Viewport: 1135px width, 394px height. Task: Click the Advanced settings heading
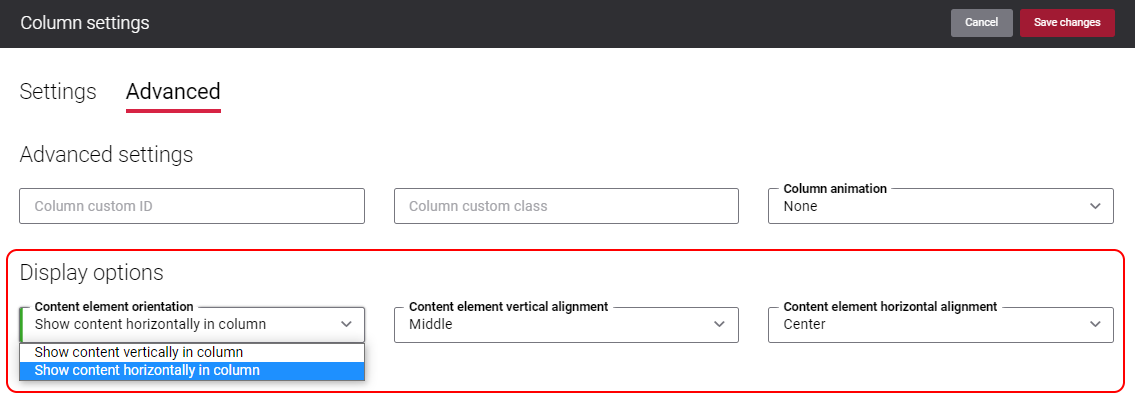click(106, 154)
